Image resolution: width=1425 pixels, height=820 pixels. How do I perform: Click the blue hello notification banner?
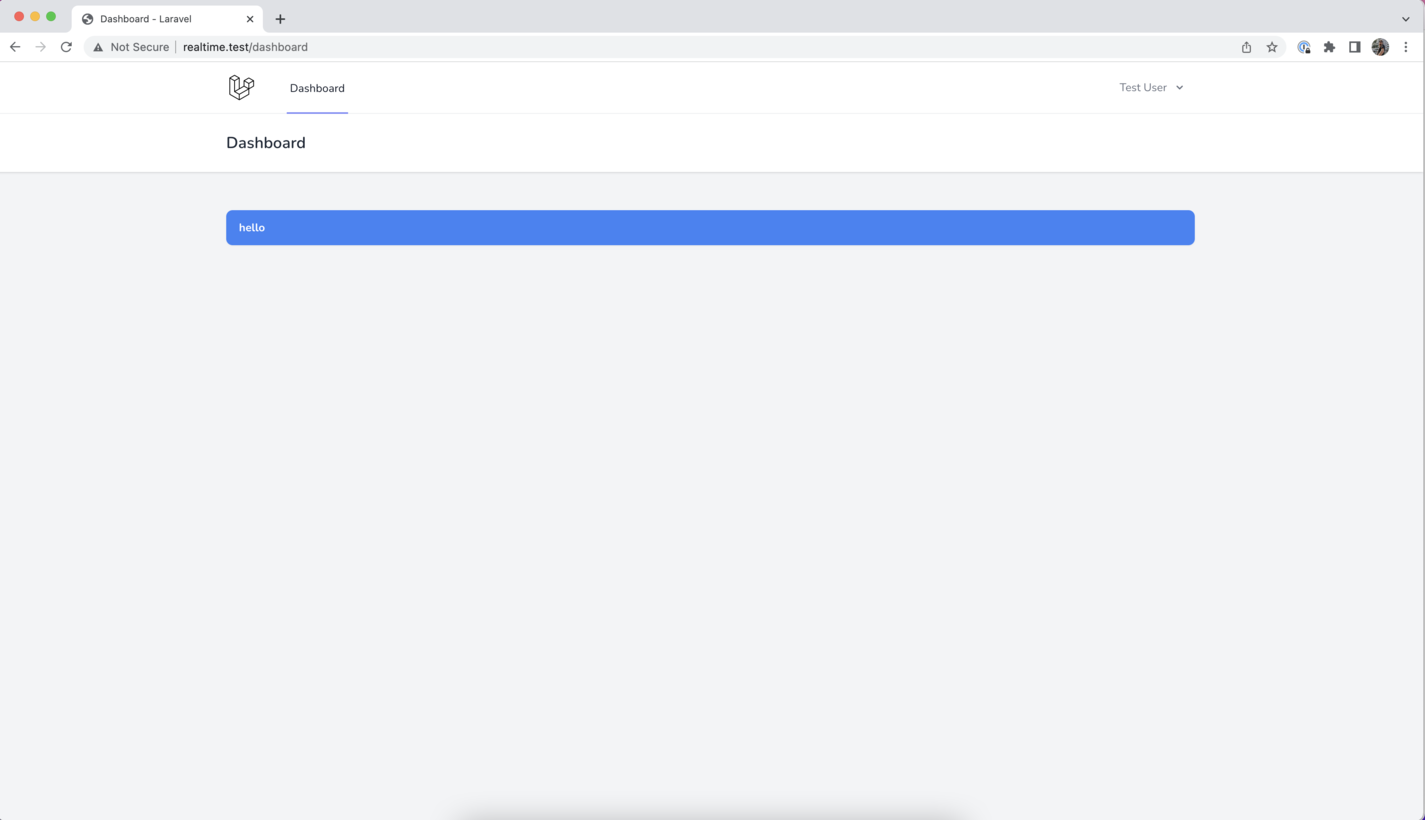[x=710, y=227]
